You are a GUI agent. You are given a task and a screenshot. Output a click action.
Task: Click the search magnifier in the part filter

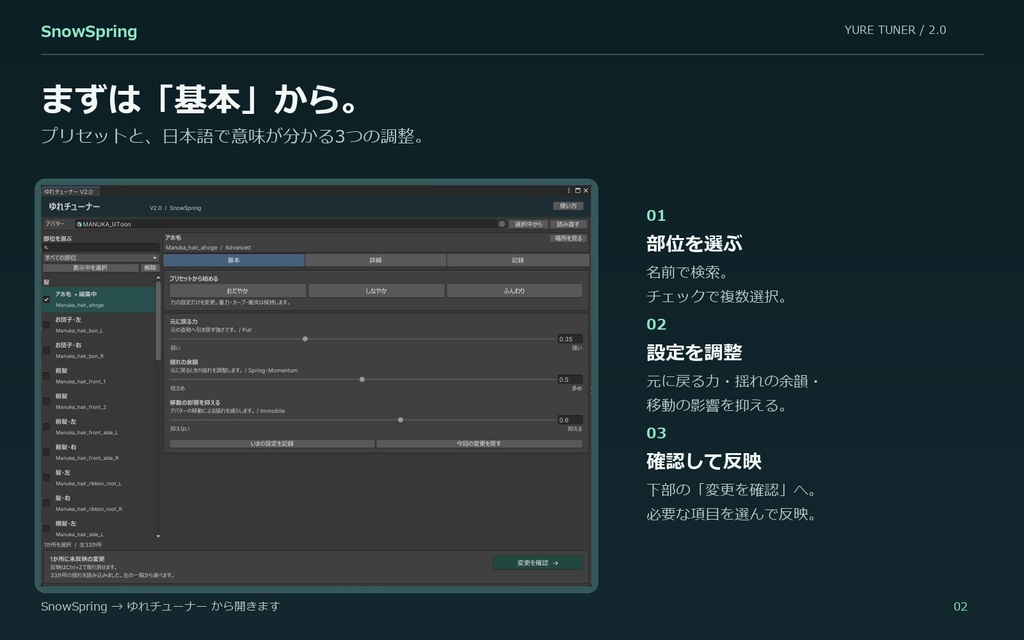point(46,248)
